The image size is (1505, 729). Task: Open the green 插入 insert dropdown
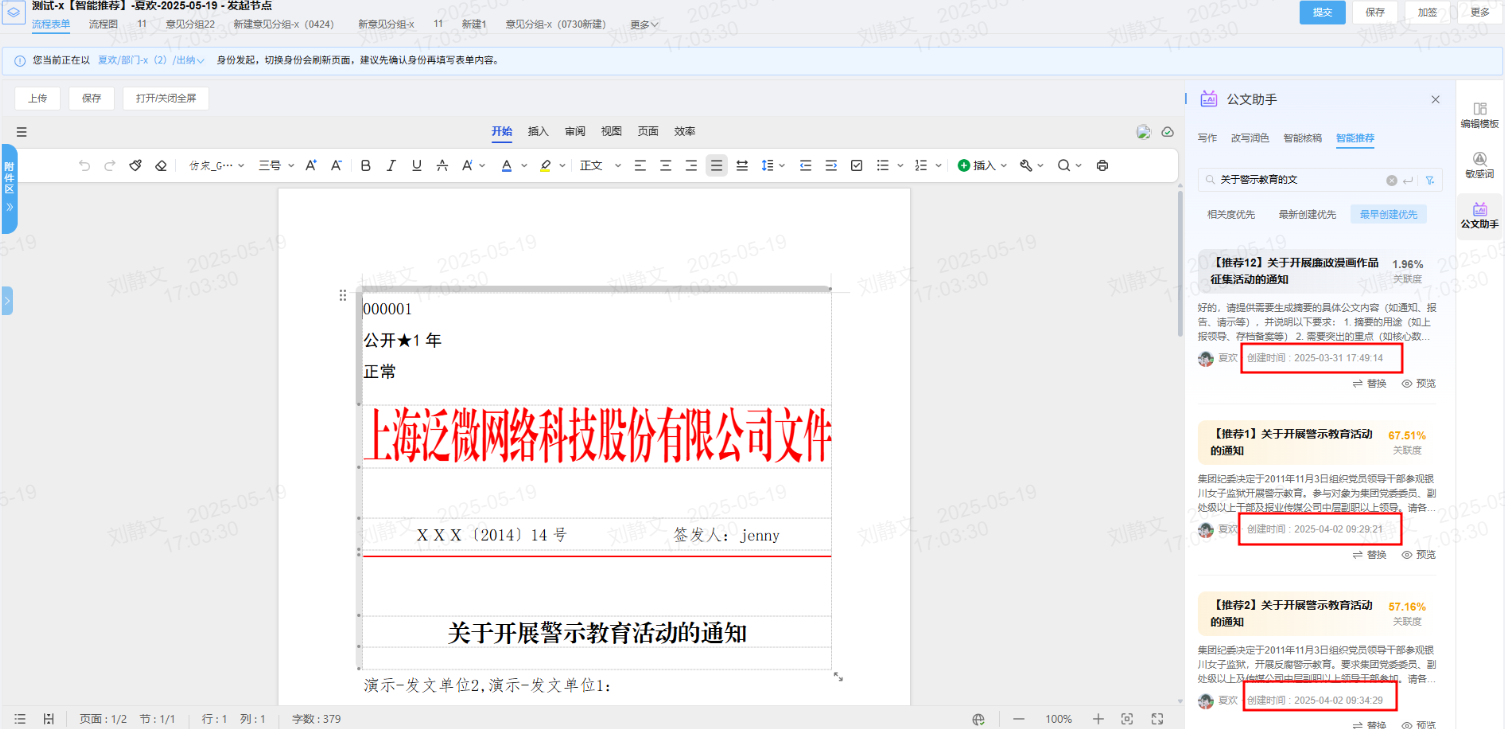[x=982, y=166]
